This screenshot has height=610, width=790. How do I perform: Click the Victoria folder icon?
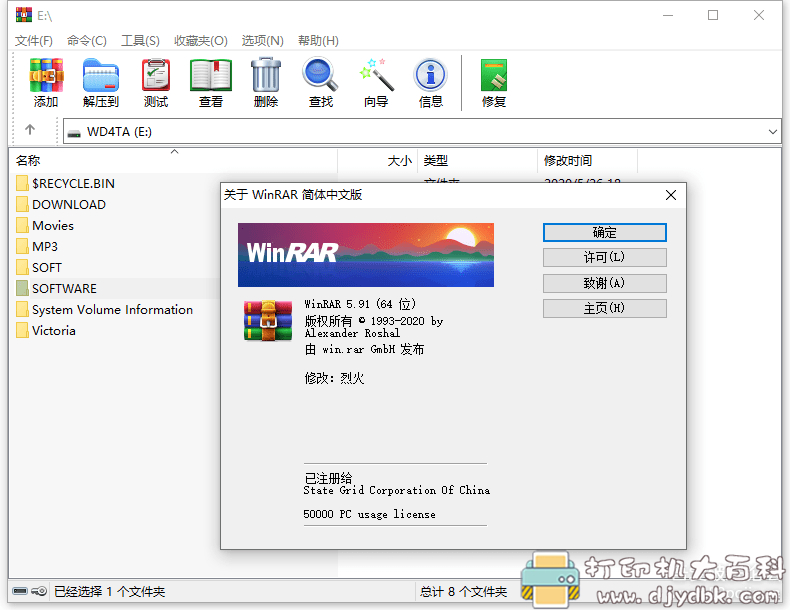[22, 330]
